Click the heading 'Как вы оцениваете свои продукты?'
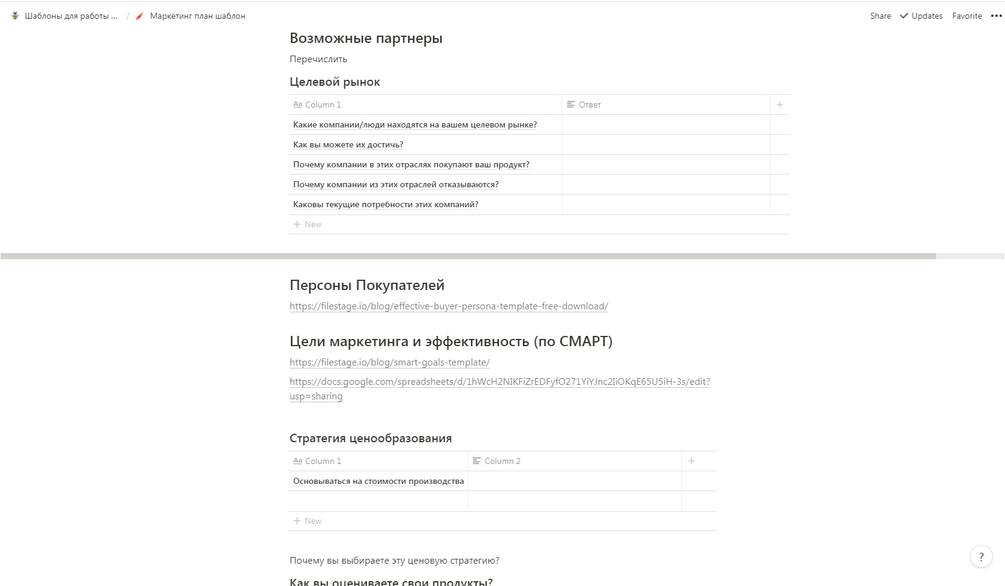Screen dimensions: 1005x586 [x=391, y=582]
